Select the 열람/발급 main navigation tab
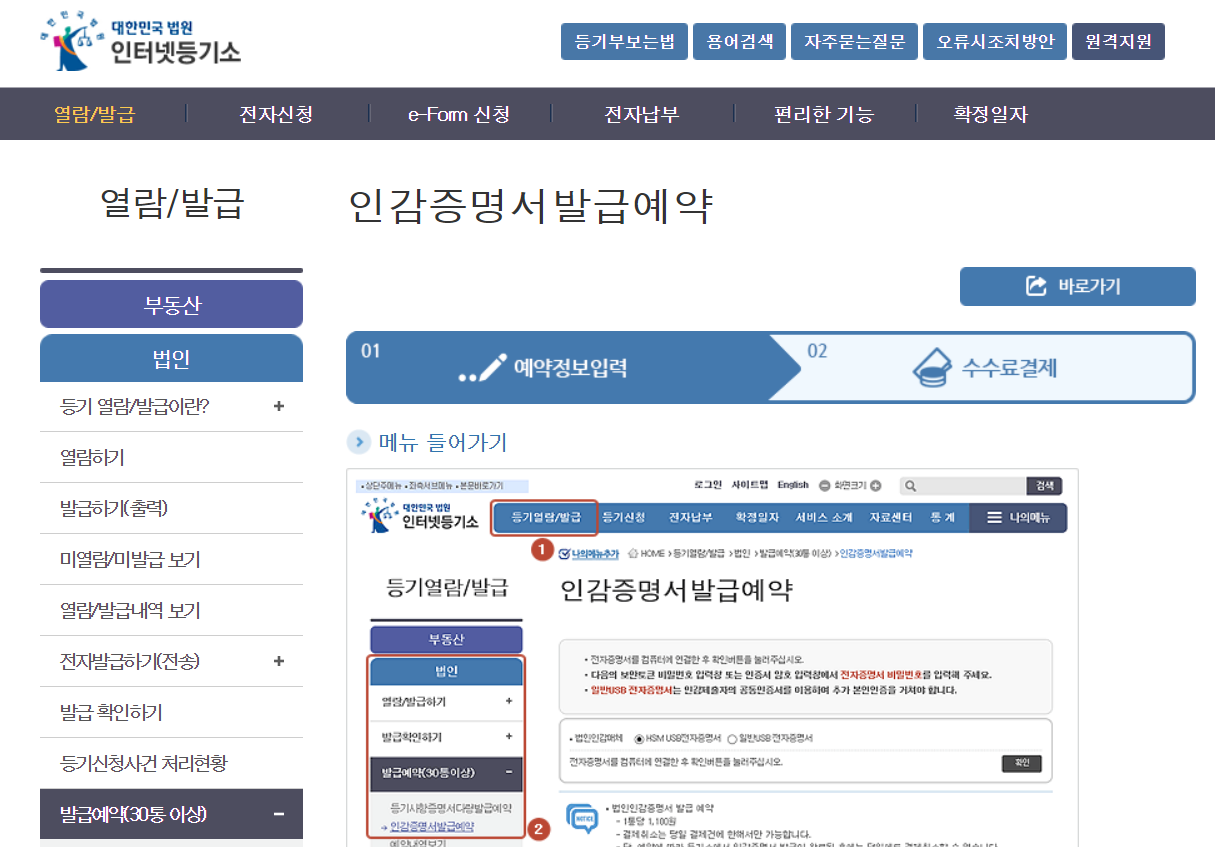Screen dimensions: 1224x847 coord(94,114)
